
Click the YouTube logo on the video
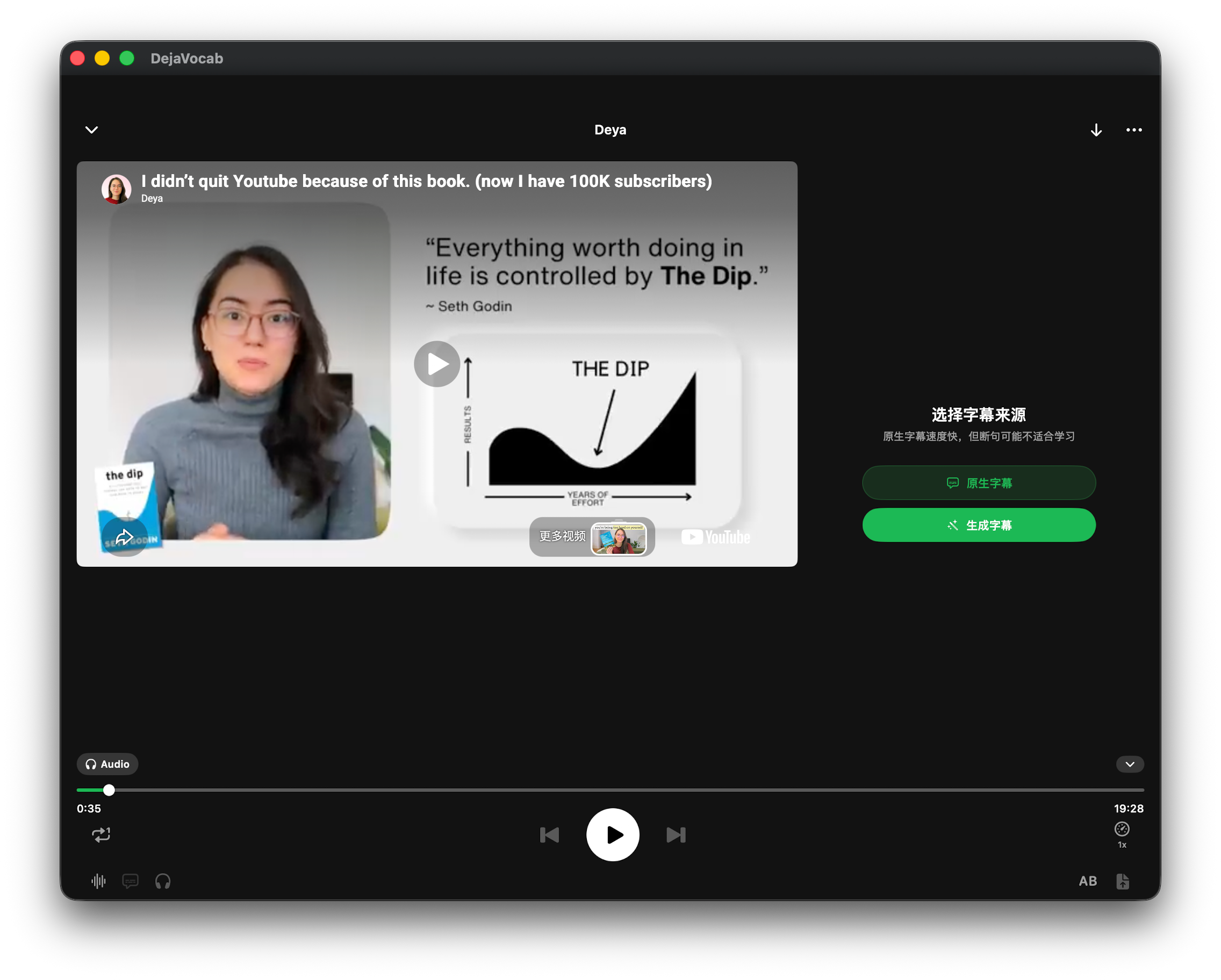click(715, 537)
